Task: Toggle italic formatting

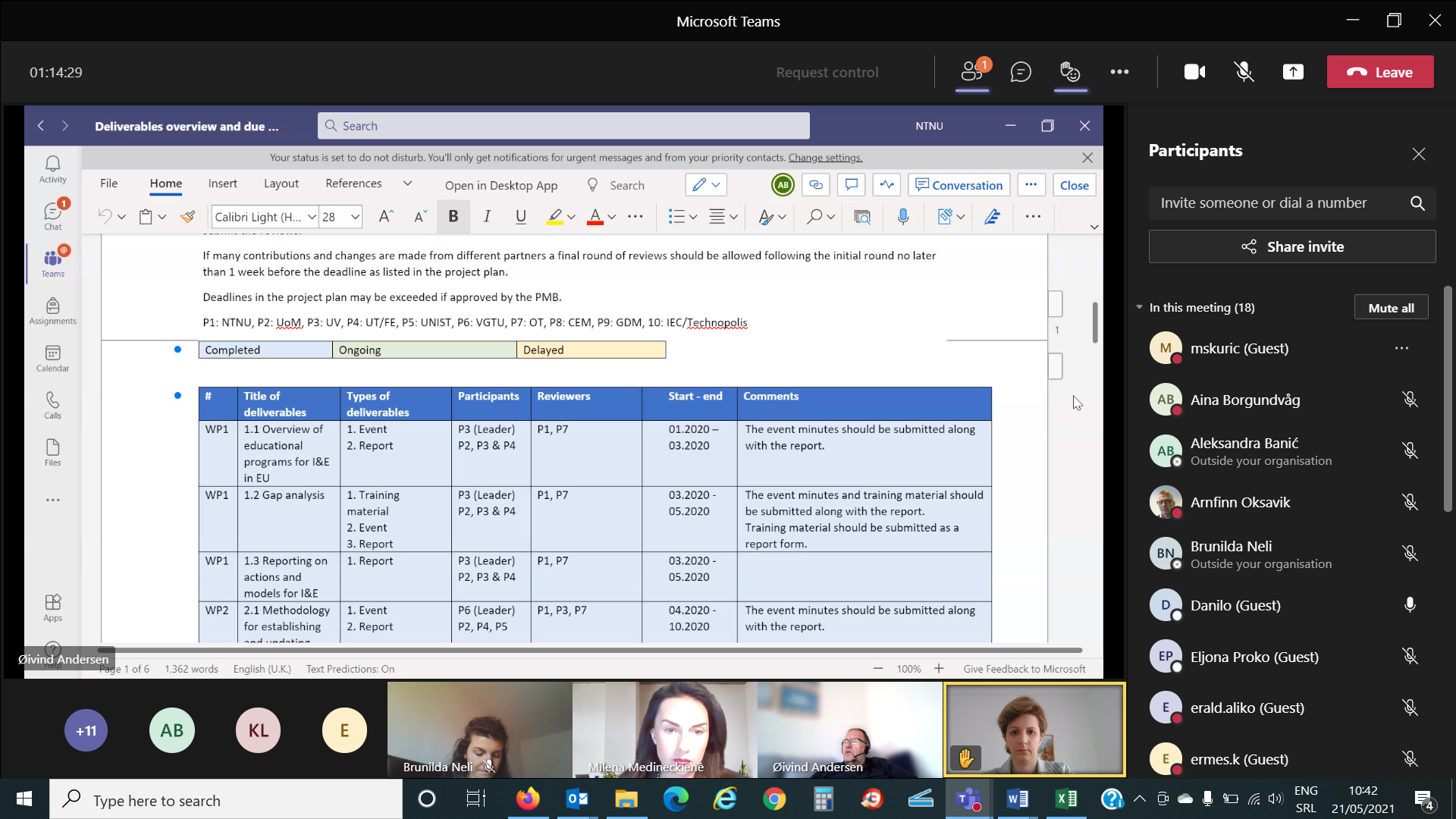Action: pos(487,217)
